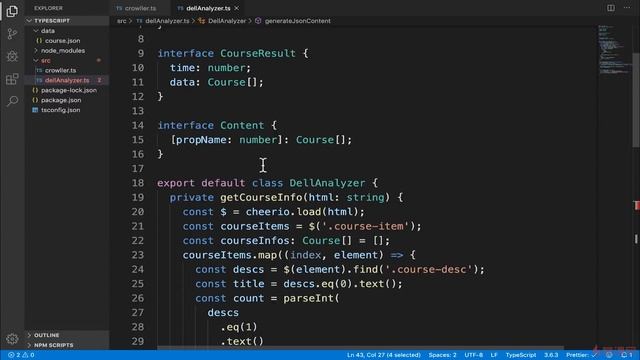640x360 pixels.
Task: Open the editor More Actions menu
Action: coord(627,8)
